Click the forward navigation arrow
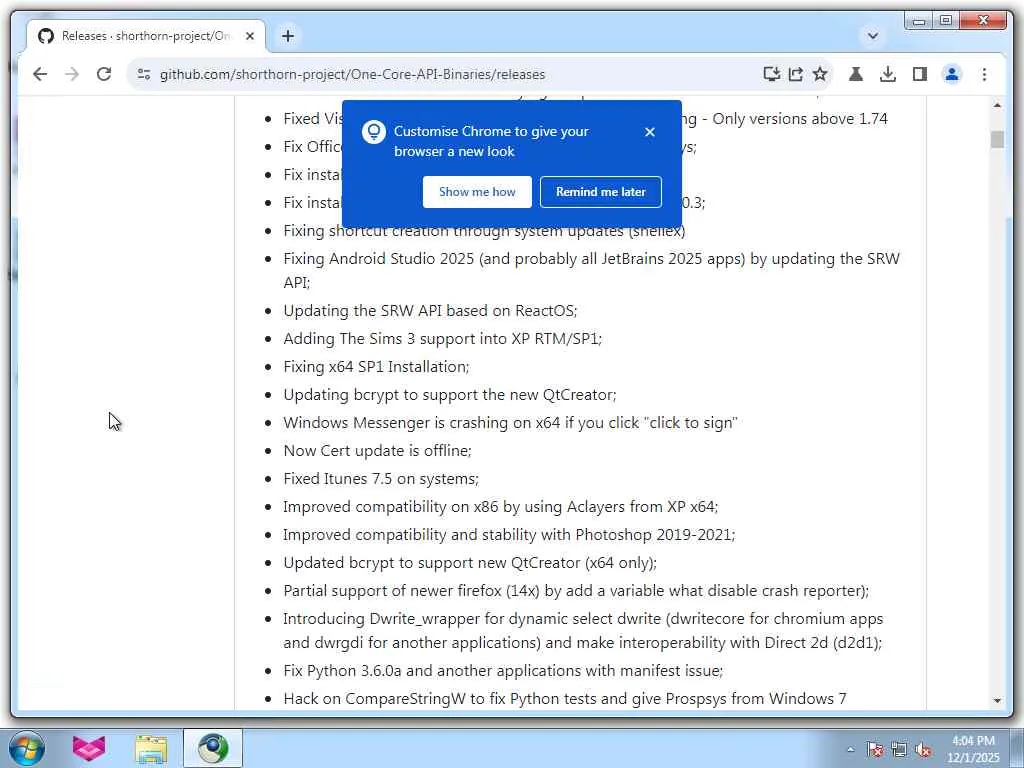 [x=72, y=74]
